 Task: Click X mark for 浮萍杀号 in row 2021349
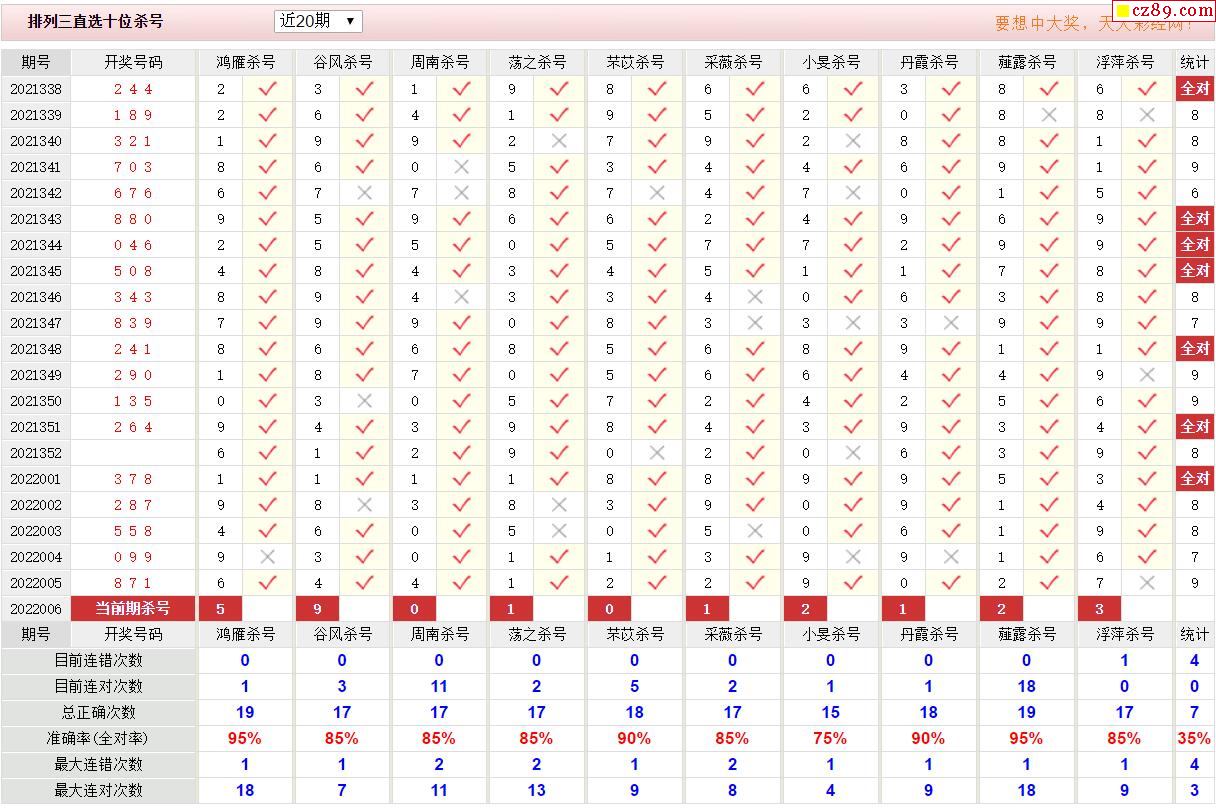pos(1147,375)
